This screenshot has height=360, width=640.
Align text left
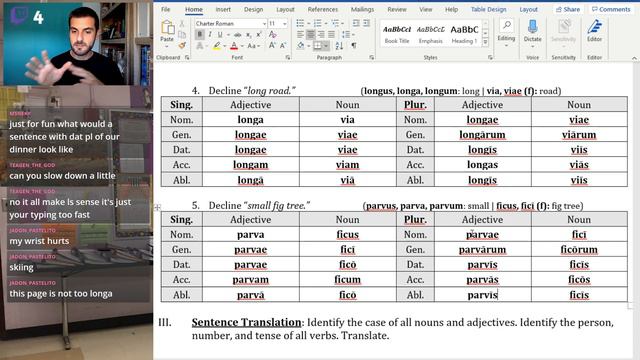point(300,35)
